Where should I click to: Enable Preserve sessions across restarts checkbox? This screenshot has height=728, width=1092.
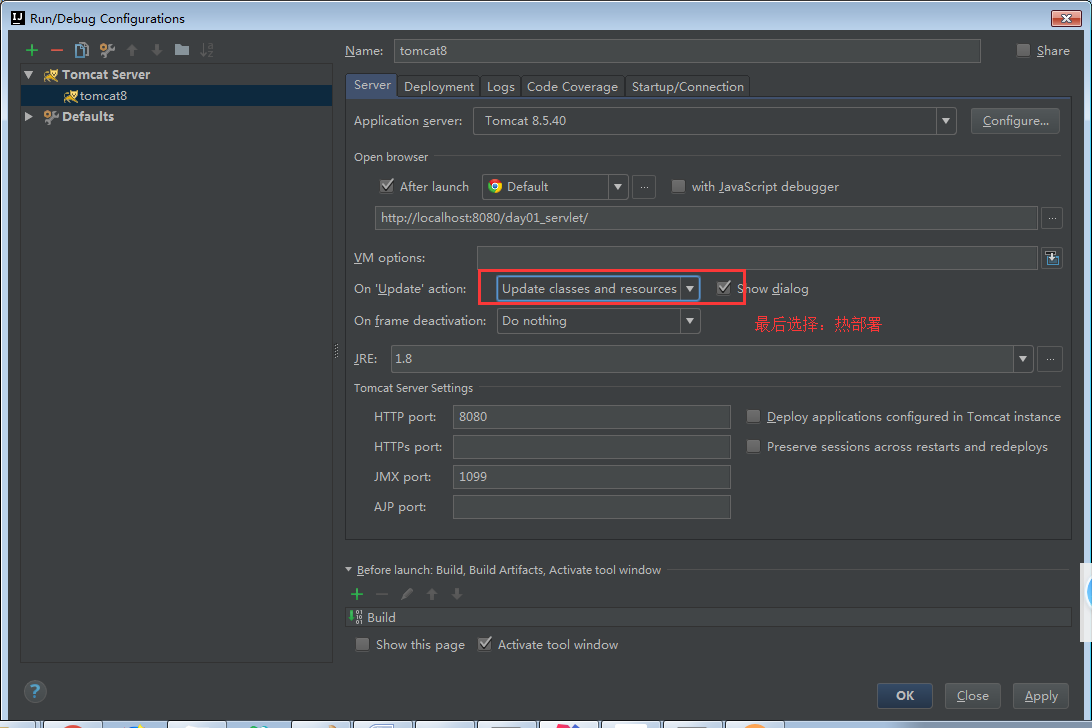753,447
